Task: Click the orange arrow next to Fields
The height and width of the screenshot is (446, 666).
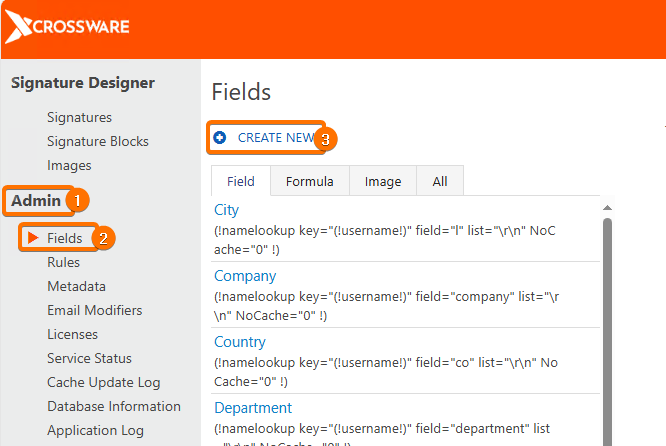Action: (x=33, y=238)
